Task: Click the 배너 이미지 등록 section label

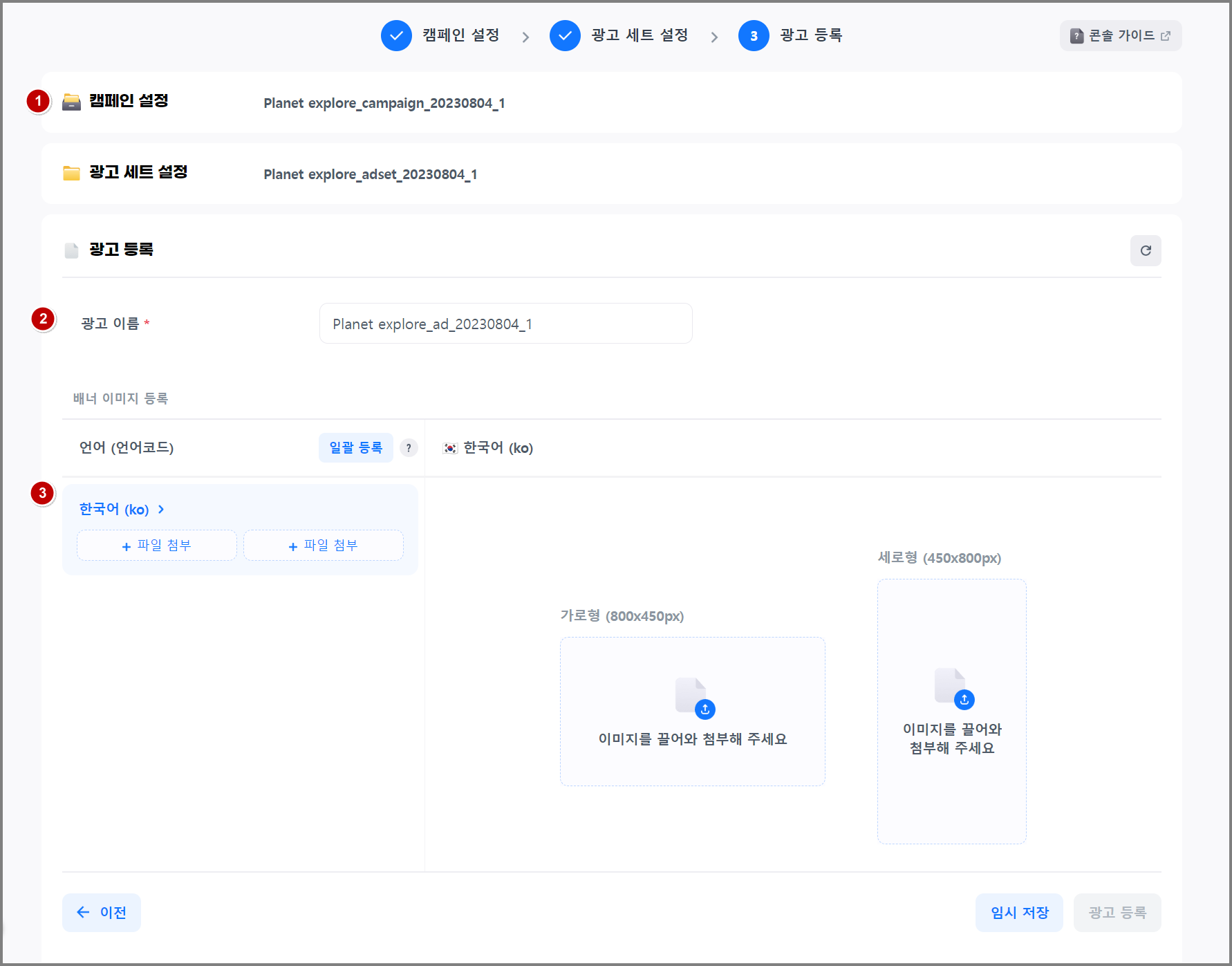Action: click(x=121, y=398)
